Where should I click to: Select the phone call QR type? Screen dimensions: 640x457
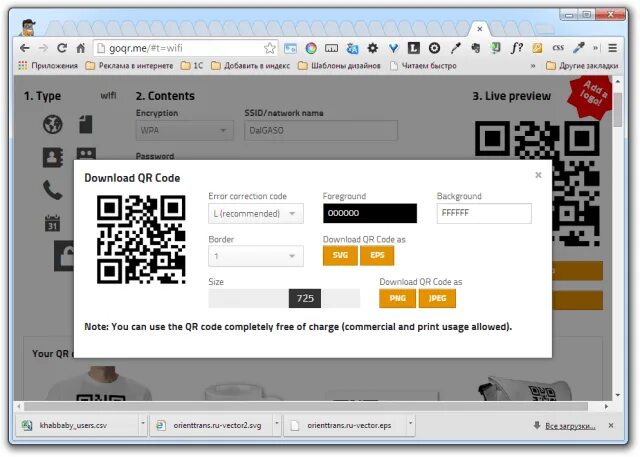(53, 190)
